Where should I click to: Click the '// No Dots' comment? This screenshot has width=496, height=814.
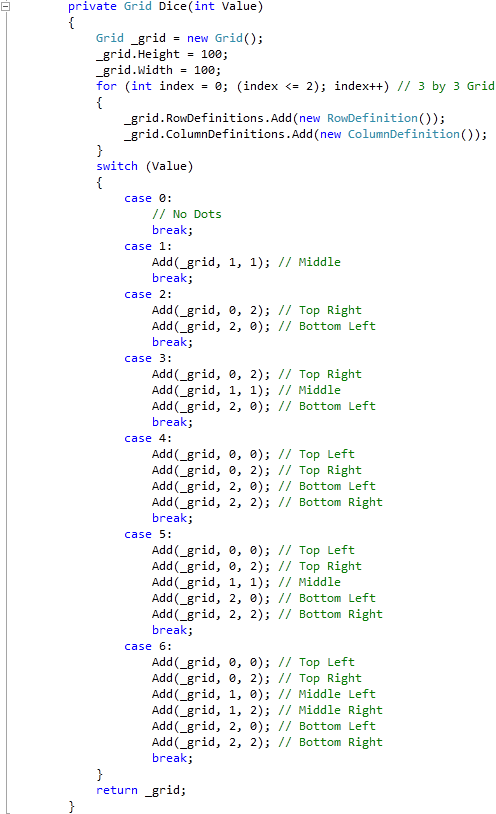click(186, 214)
